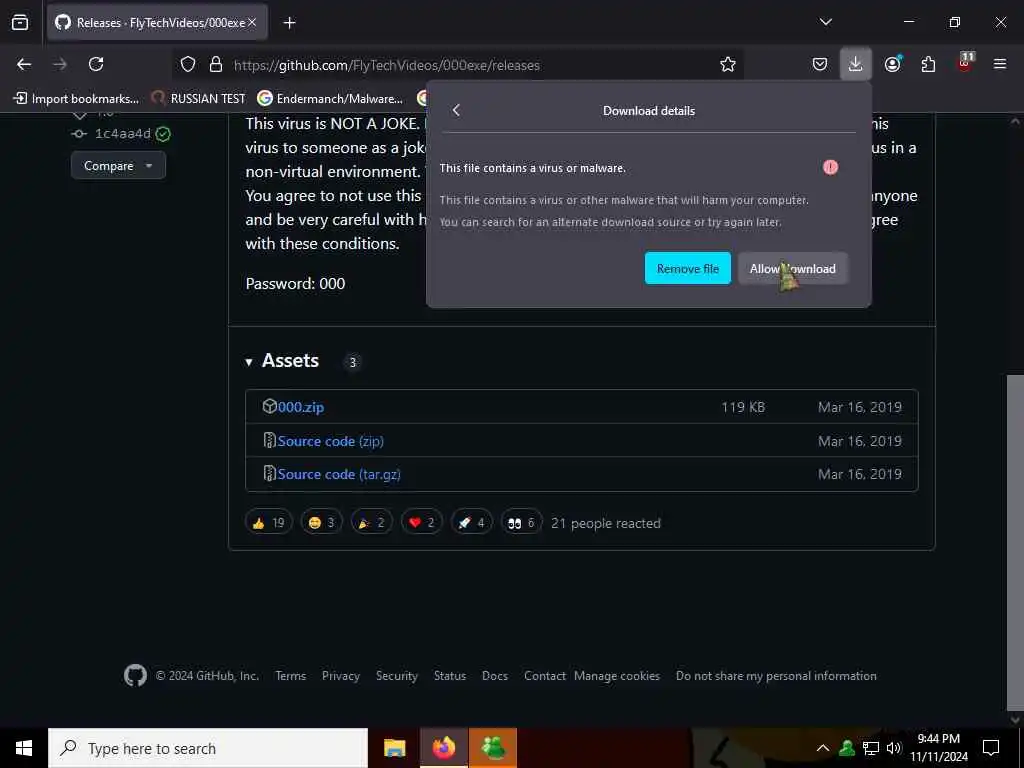The width and height of the screenshot is (1024, 768).
Task: Click Do not share my personal information
Action: (776, 676)
